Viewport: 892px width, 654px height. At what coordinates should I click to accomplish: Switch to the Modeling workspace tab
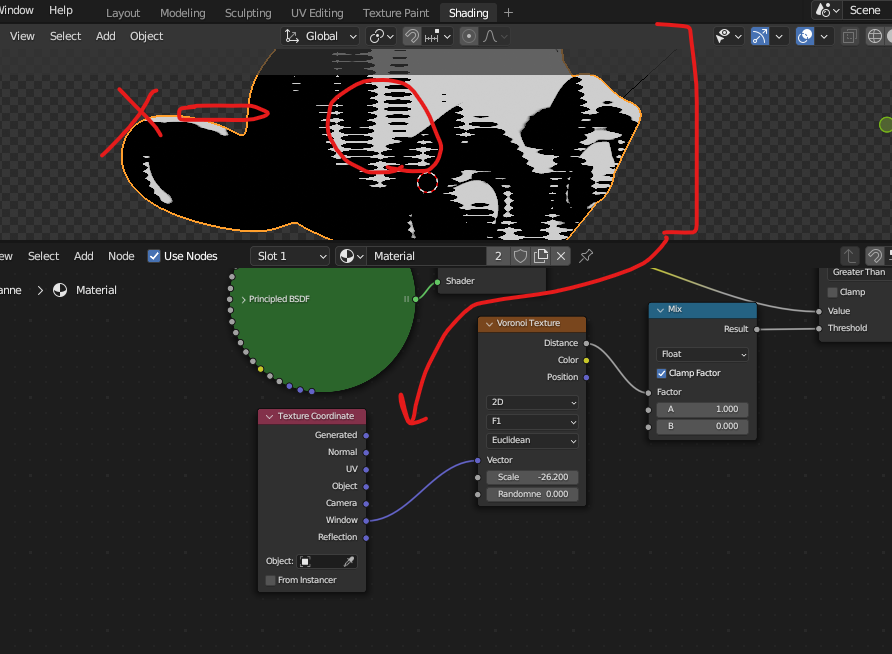(183, 13)
